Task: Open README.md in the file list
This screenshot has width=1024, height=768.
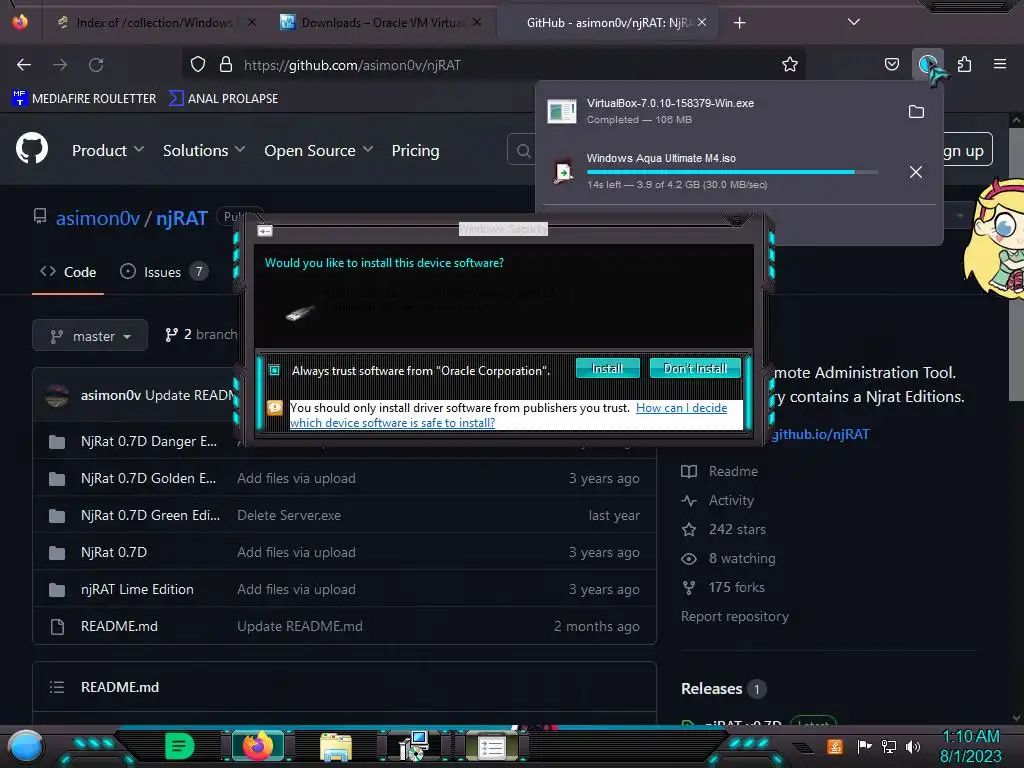Action: click(119, 626)
